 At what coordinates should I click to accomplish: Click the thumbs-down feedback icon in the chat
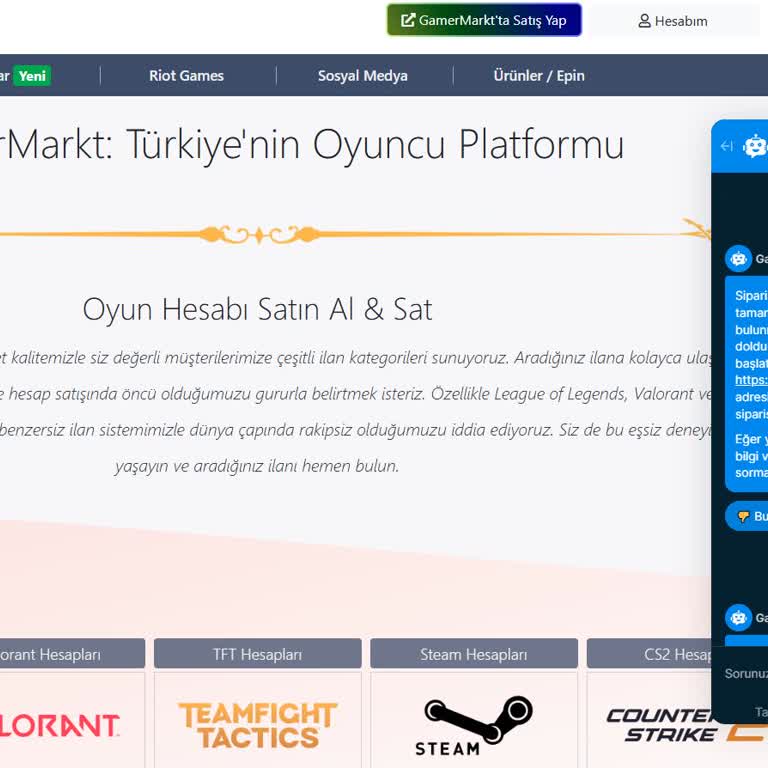(743, 516)
